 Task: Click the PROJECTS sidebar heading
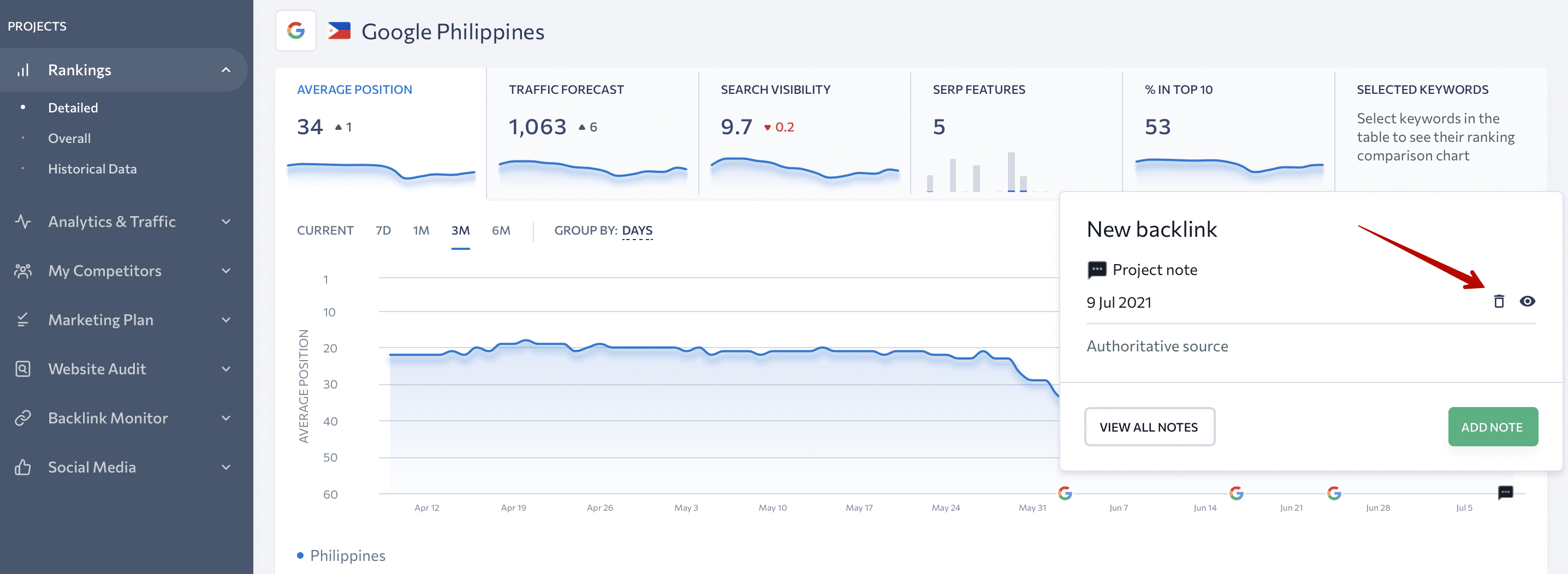[x=37, y=26]
